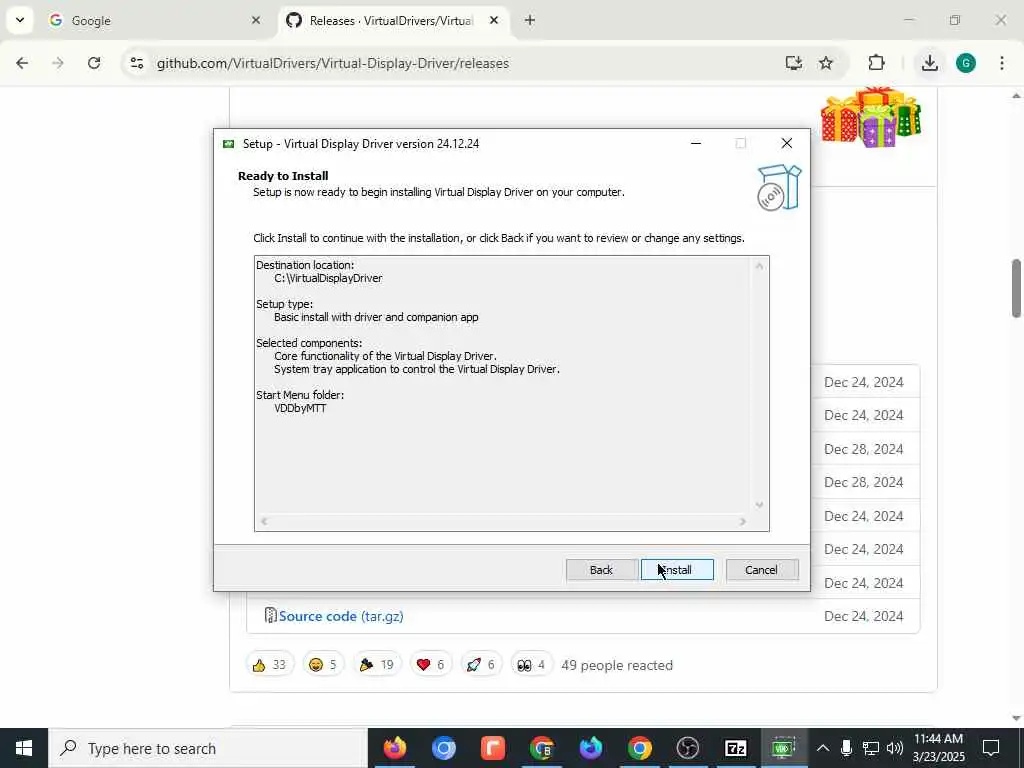Click 'Basic install with driver and companion app' text
Screen dimensions: 1024x768
coord(376,317)
